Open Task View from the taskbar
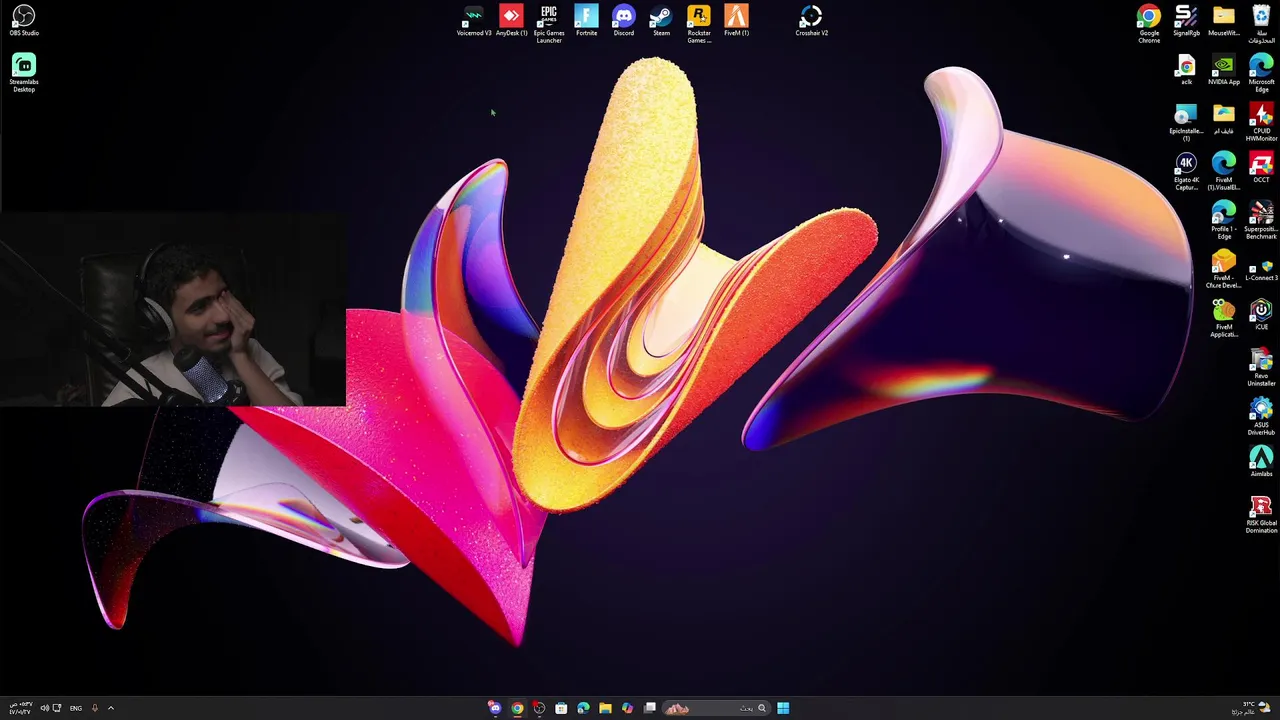The height and width of the screenshot is (720, 1280). [x=650, y=708]
